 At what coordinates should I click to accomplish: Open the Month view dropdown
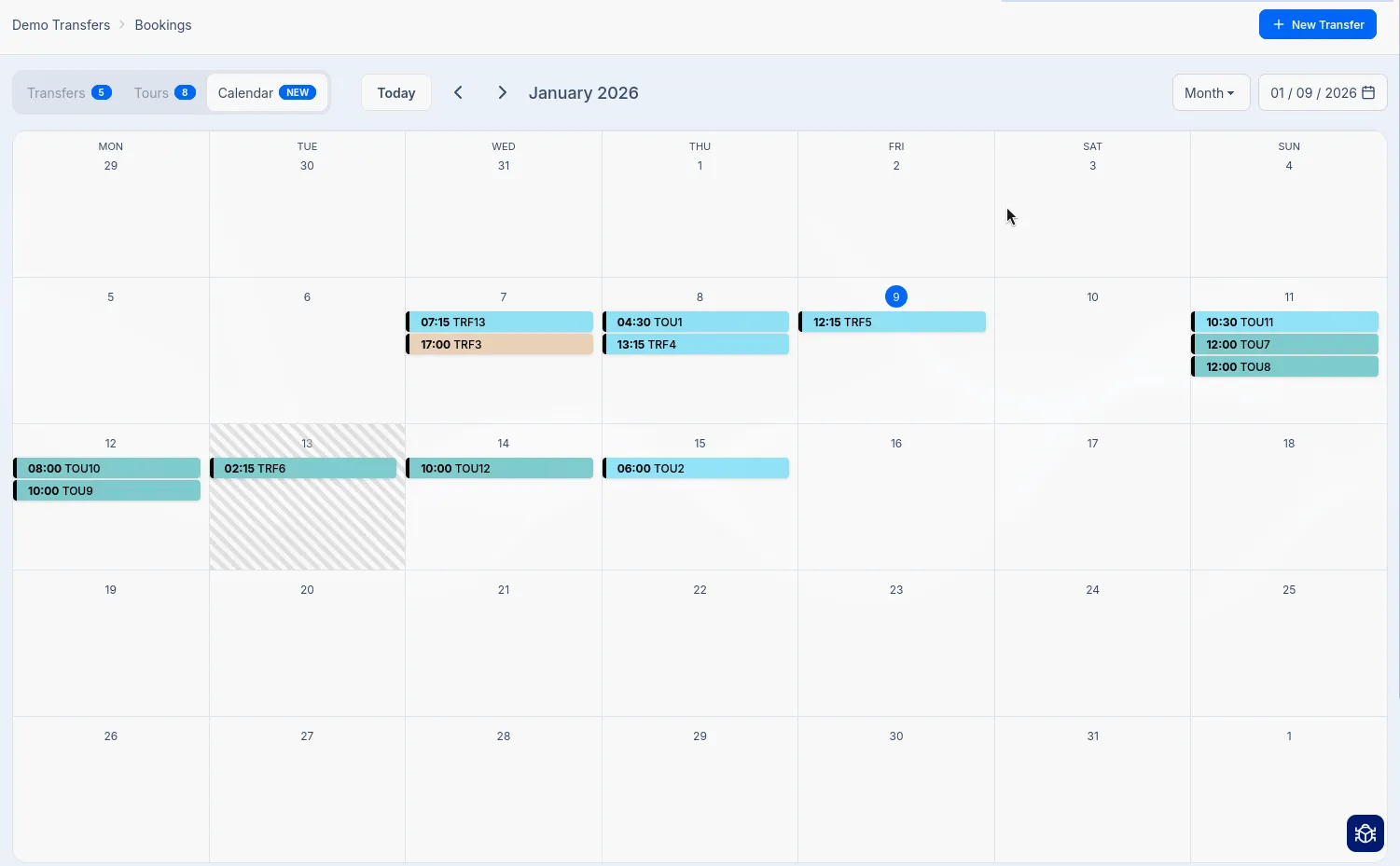click(1210, 92)
